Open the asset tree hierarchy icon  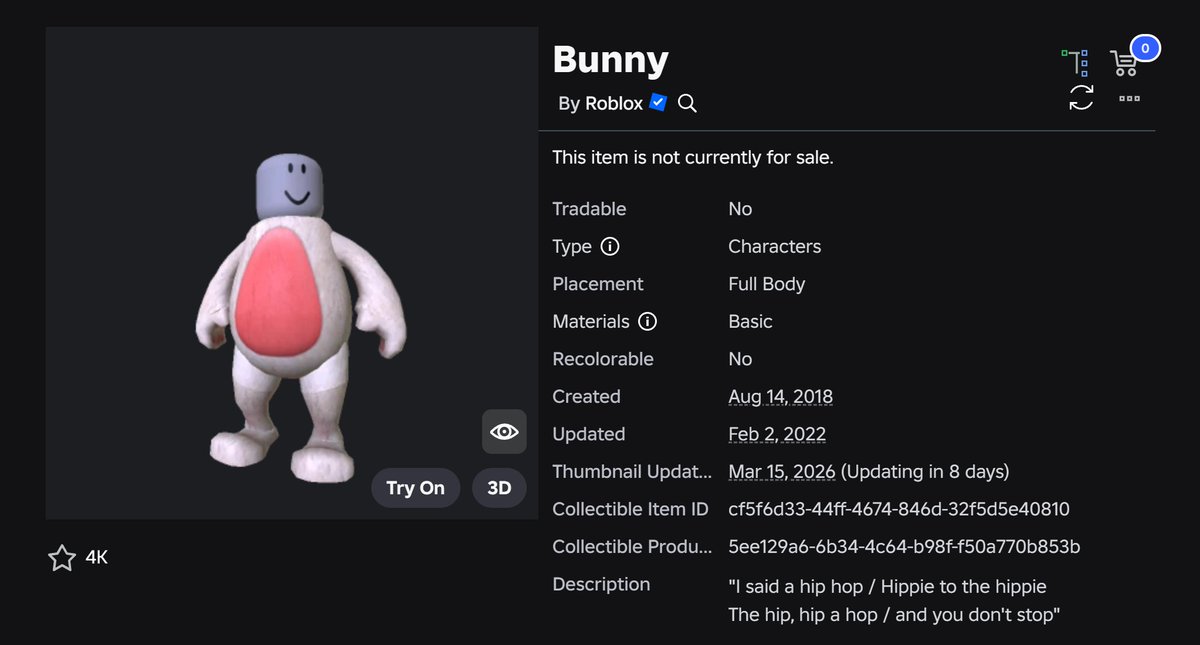click(1076, 62)
